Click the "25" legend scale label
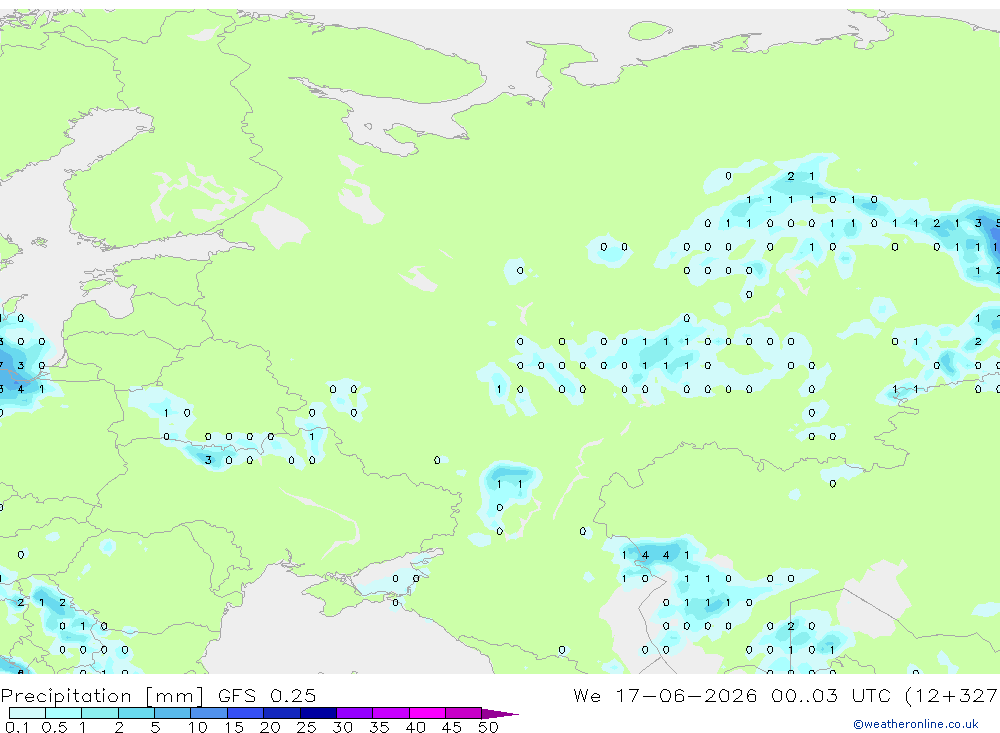This screenshot has width=1000, height=733. pos(306,727)
